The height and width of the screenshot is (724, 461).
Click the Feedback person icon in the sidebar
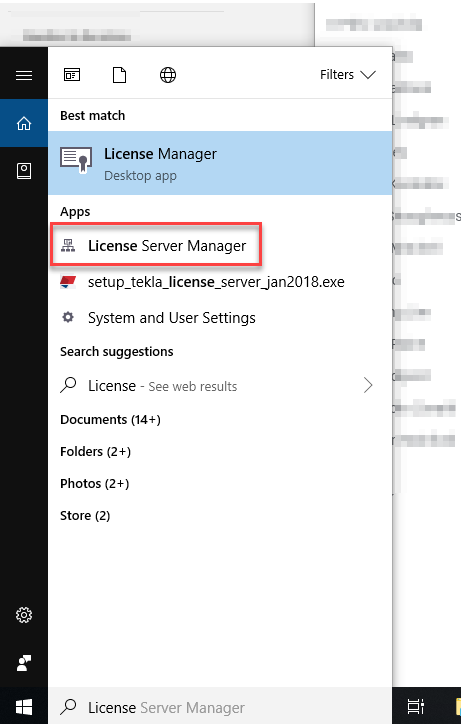tap(24, 663)
